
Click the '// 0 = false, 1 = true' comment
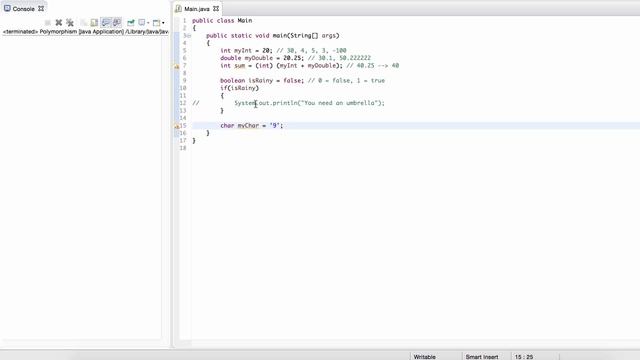(x=346, y=80)
